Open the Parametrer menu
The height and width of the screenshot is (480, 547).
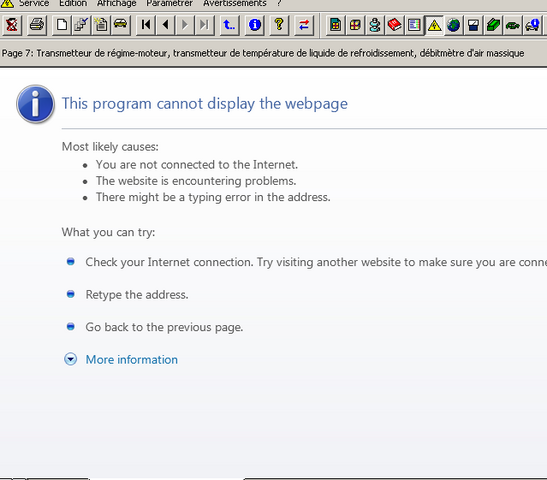(170, 3)
